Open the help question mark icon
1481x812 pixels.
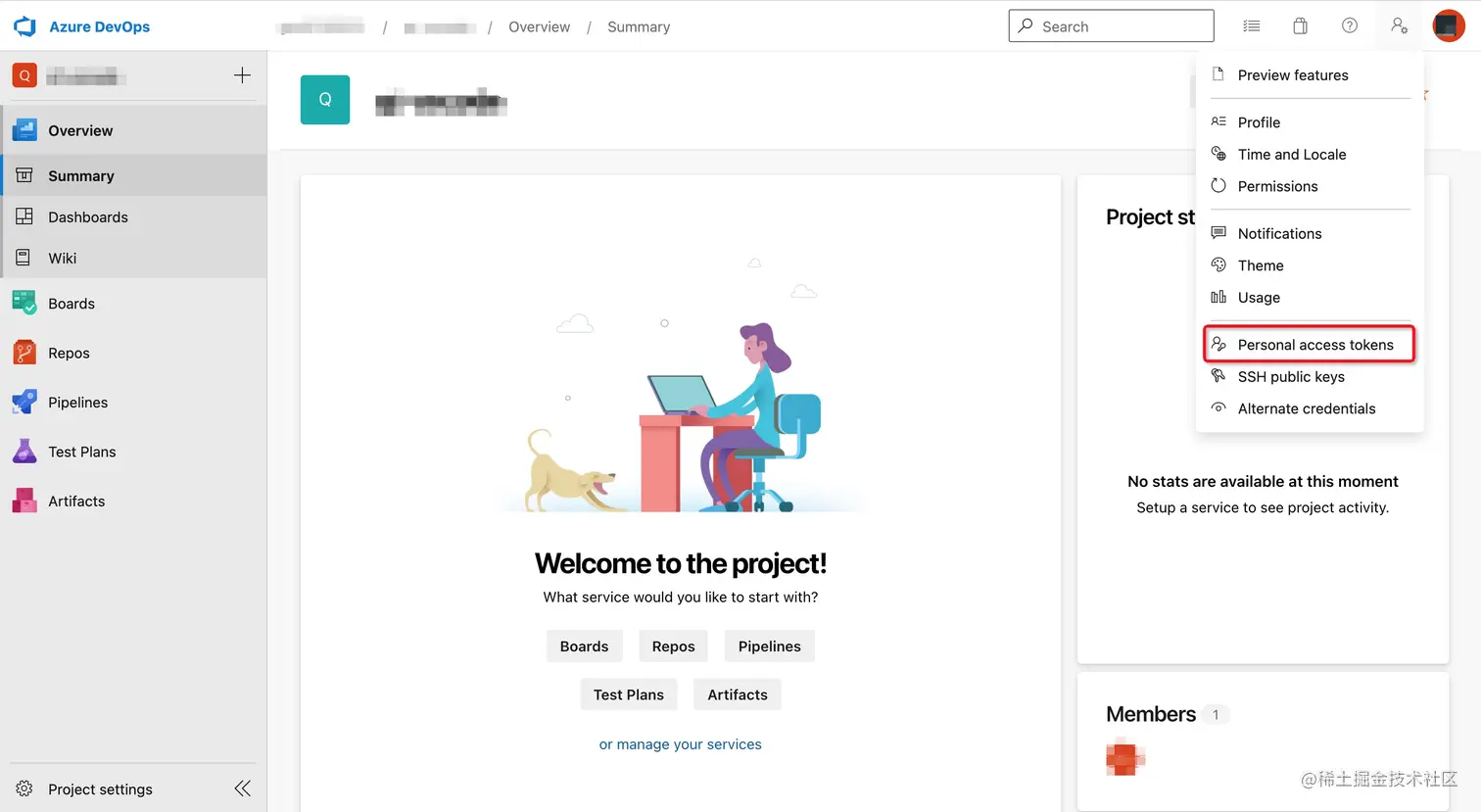coord(1350,26)
